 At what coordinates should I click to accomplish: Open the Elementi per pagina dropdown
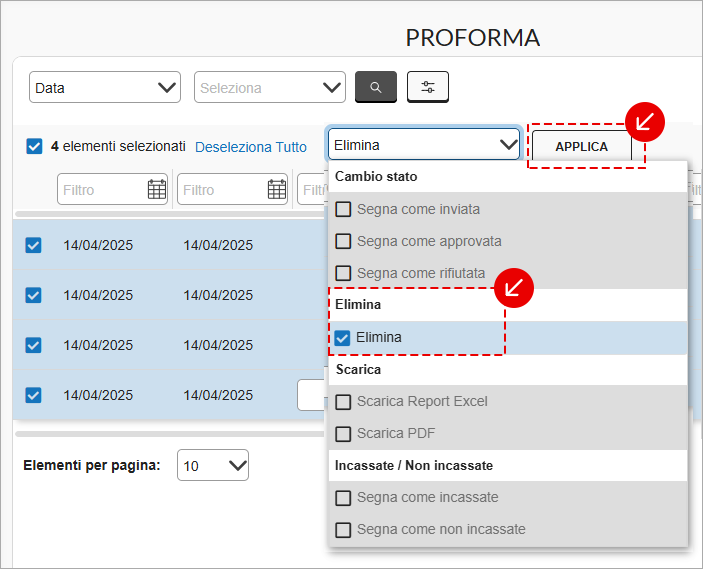coord(213,465)
